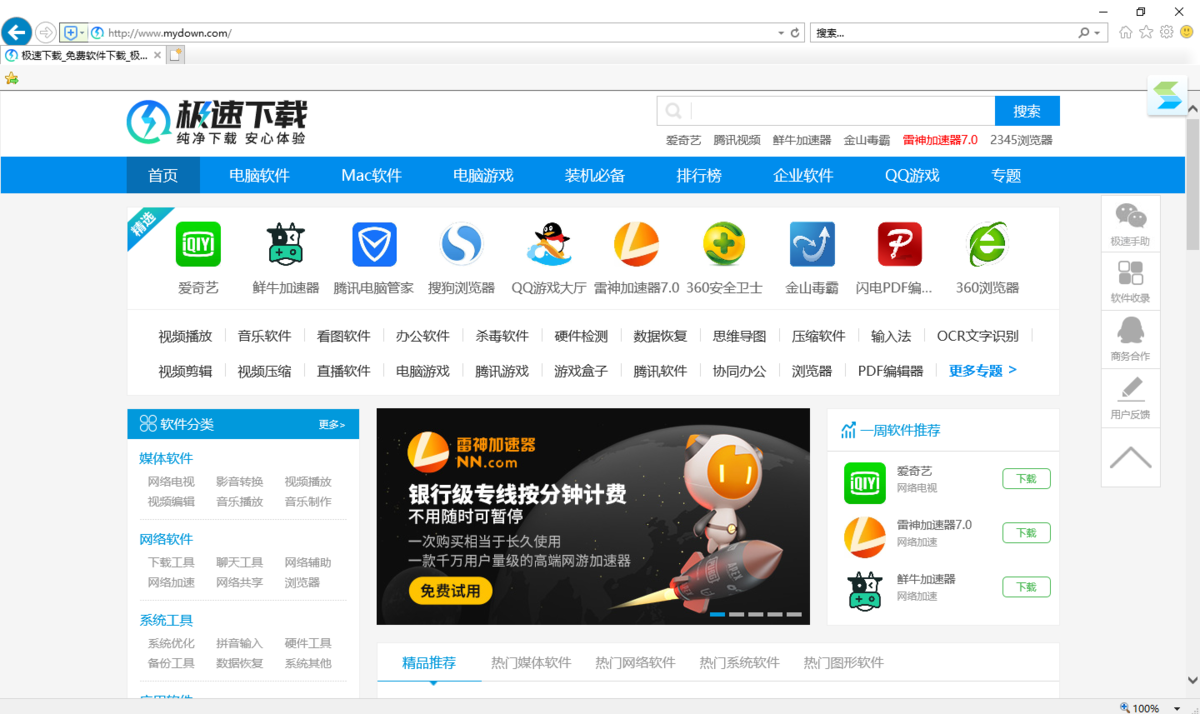Switch to the 精品推荐 tab
This screenshot has width=1200, height=714.
tap(429, 662)
